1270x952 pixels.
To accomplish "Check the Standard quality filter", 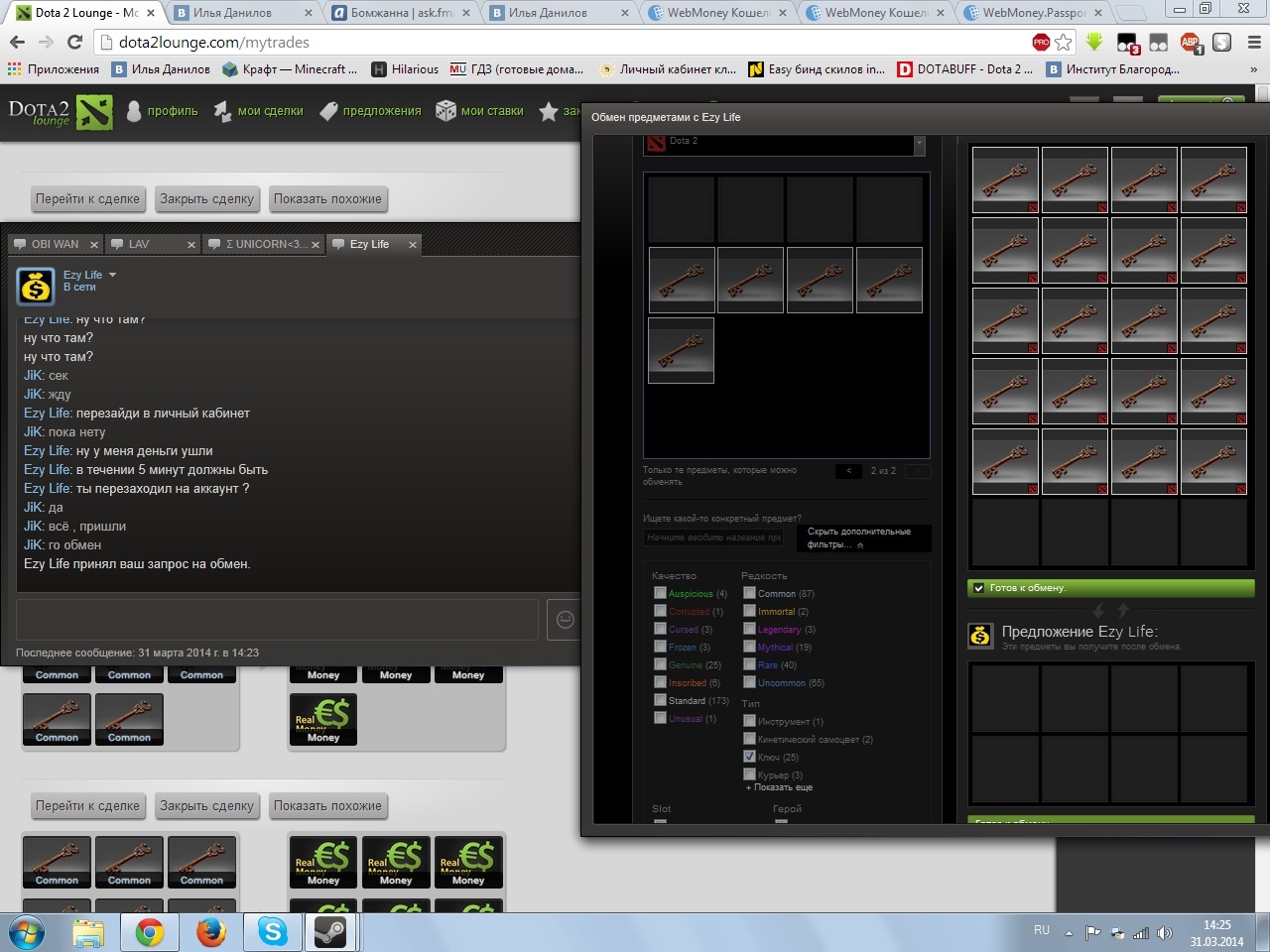I will tap(660, 700).
